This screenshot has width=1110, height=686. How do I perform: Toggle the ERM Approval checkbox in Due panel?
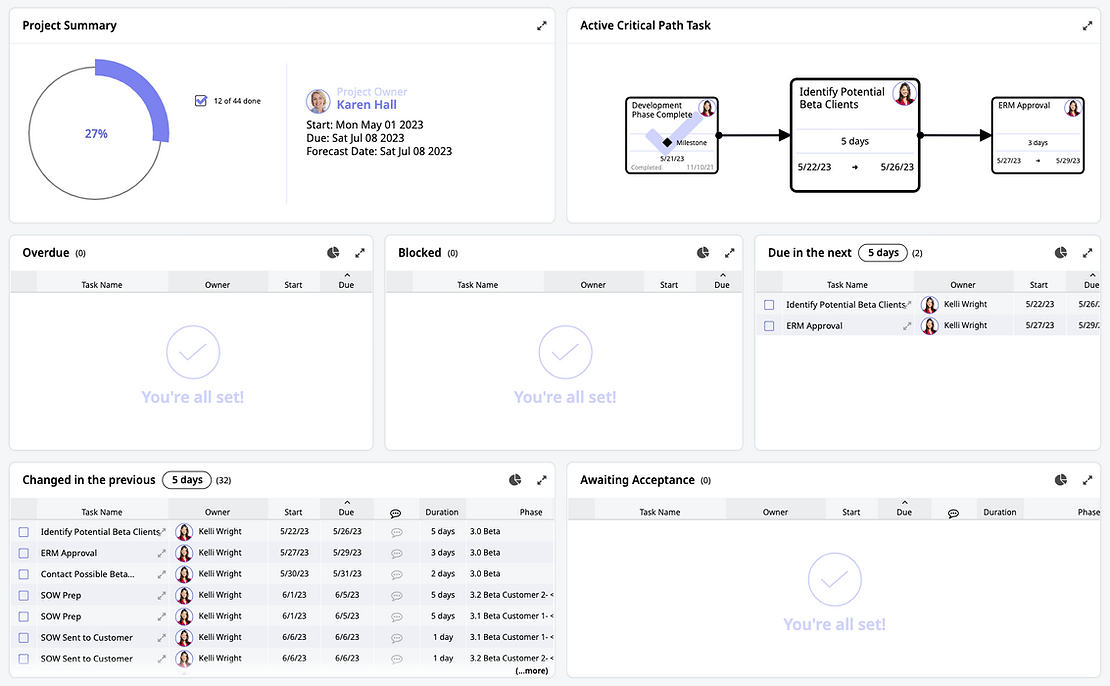click(769, 324)
